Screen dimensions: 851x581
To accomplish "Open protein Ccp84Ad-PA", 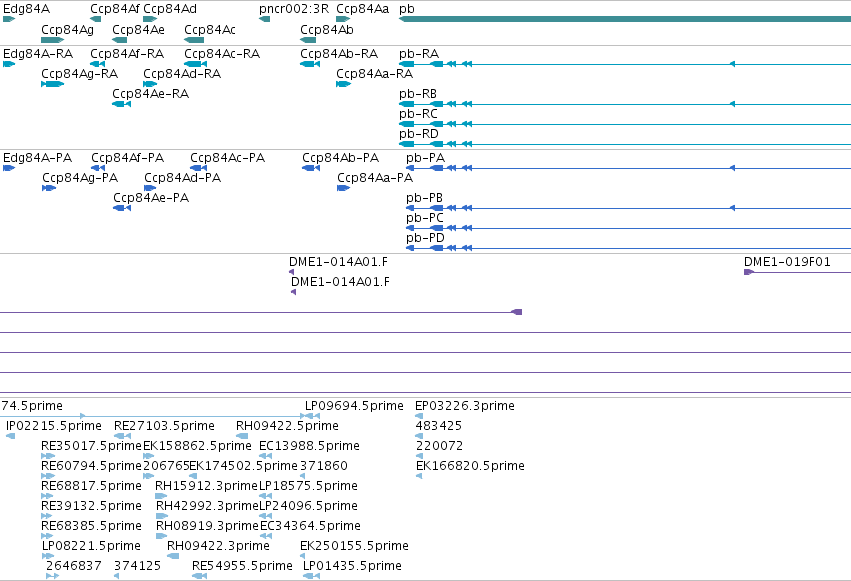I will click(x=182, y=178).
